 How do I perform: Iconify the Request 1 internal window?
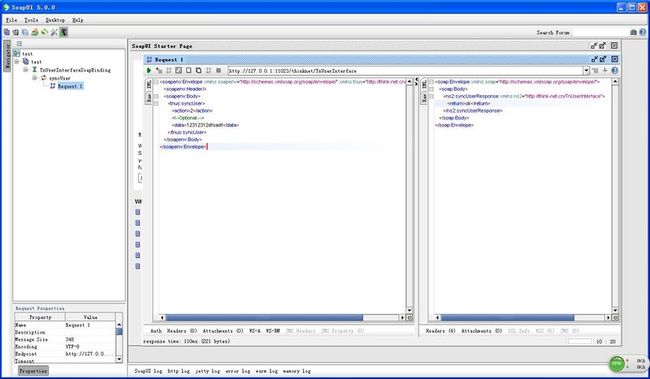(594, 59)
